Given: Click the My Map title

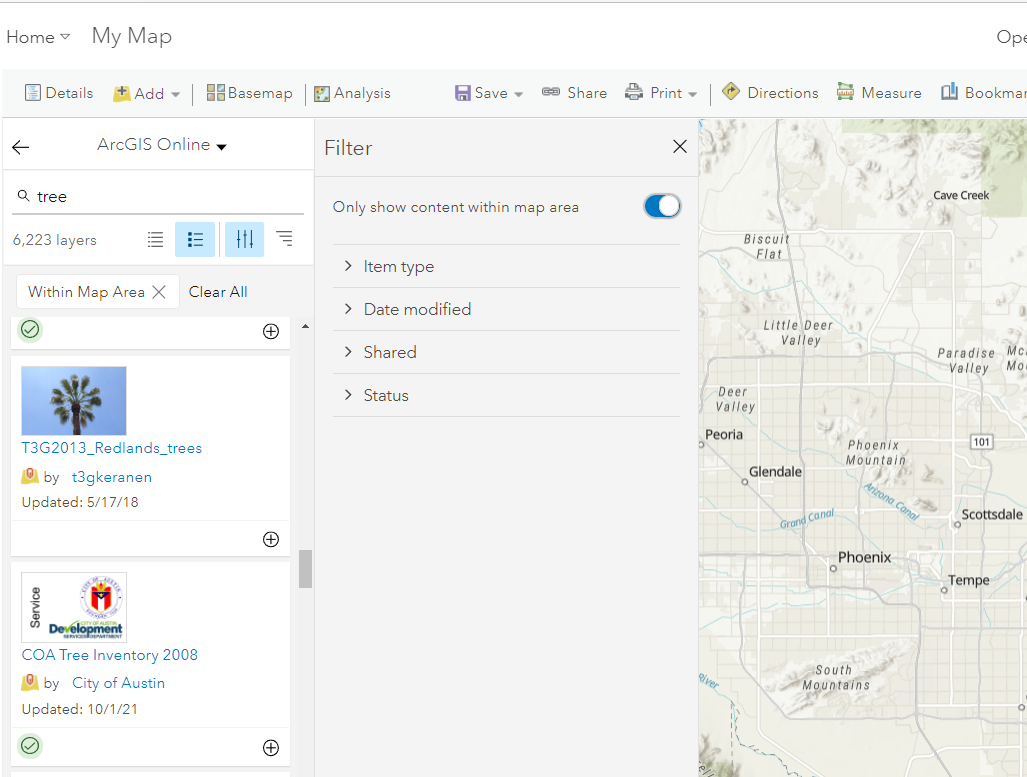Looking at the screenshot, I should click(x=132, y=36).
